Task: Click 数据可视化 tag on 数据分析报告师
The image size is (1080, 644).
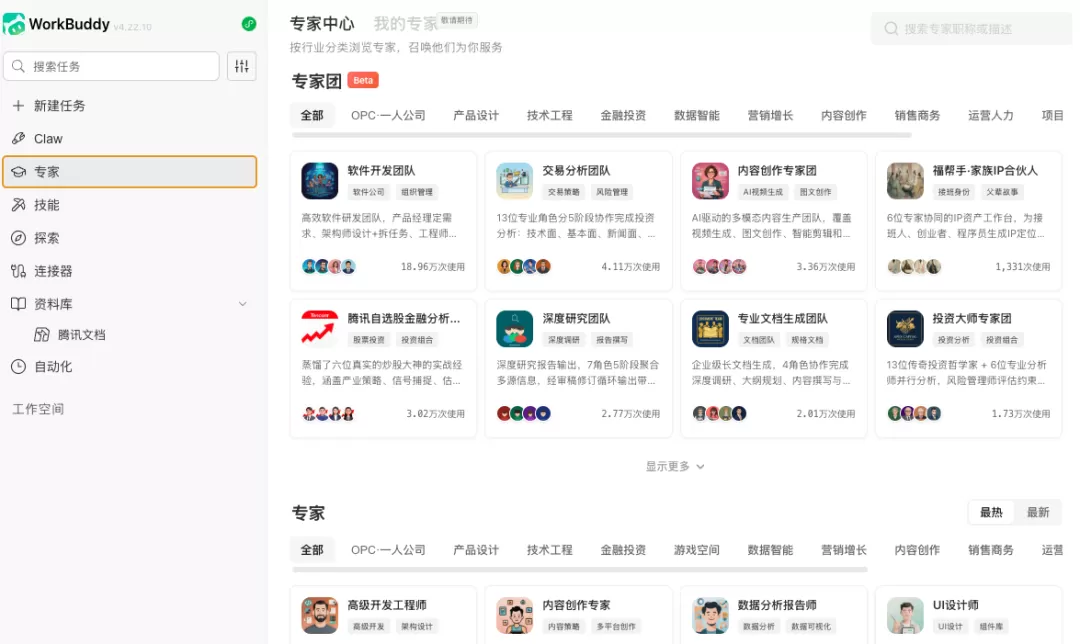Action: pyautogui.click(x=811, y=627)
